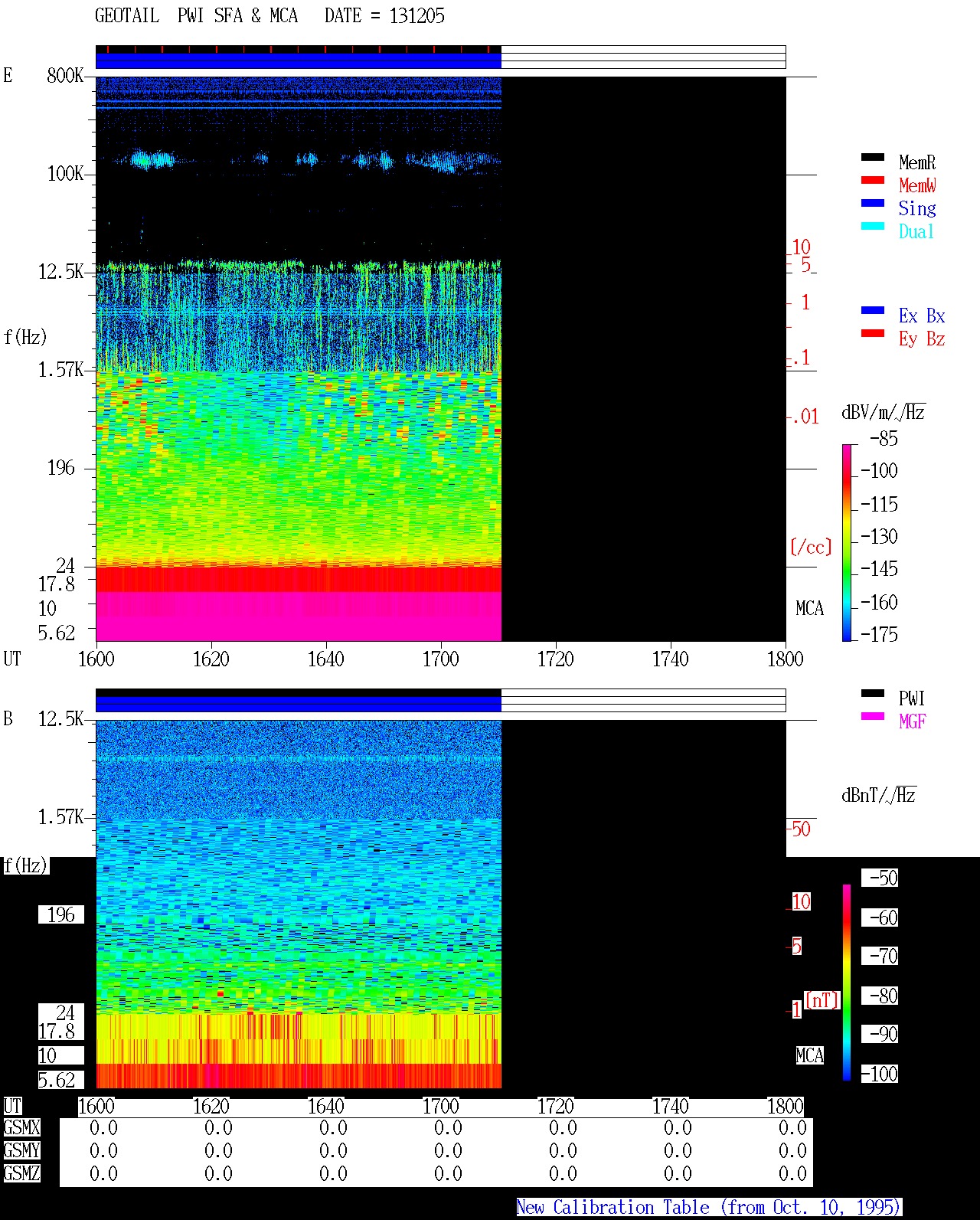The image size is (980, 1220).
Task: Click the red [/cc] density unit label
Action: [x=811, y=547]
